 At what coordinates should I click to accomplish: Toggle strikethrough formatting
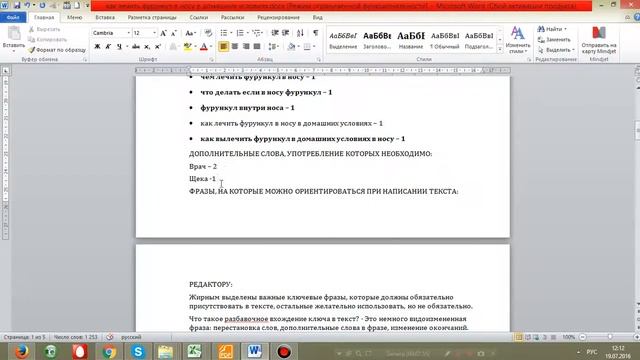tap(136, 47)
